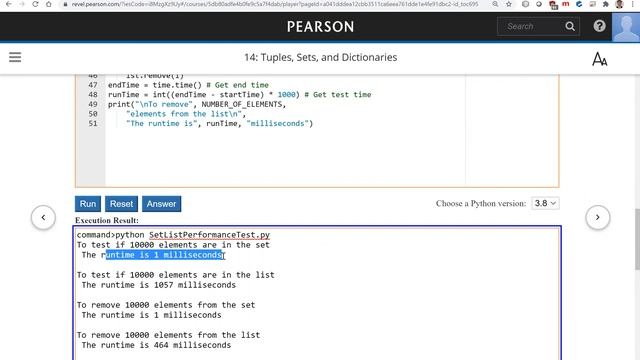Go to previous page arrow
Viewport: 640px width, 360px height.
(x=43, y=218)
